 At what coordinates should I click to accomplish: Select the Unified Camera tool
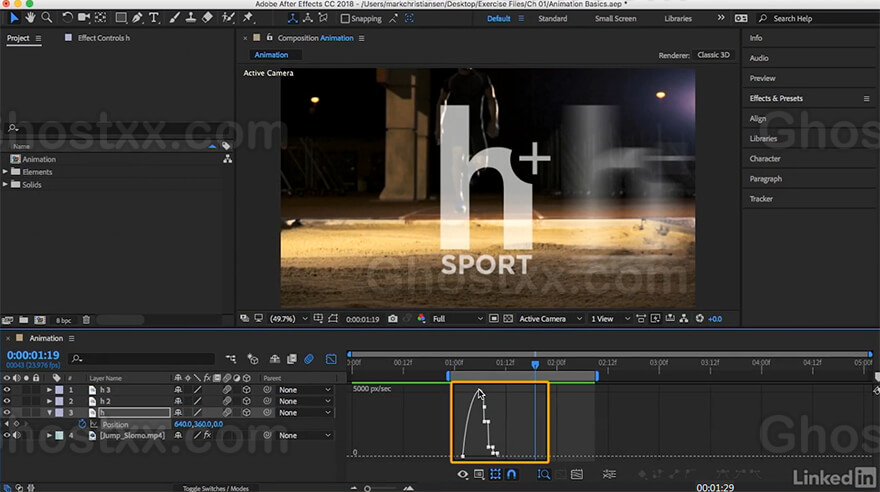coord(84,18)
